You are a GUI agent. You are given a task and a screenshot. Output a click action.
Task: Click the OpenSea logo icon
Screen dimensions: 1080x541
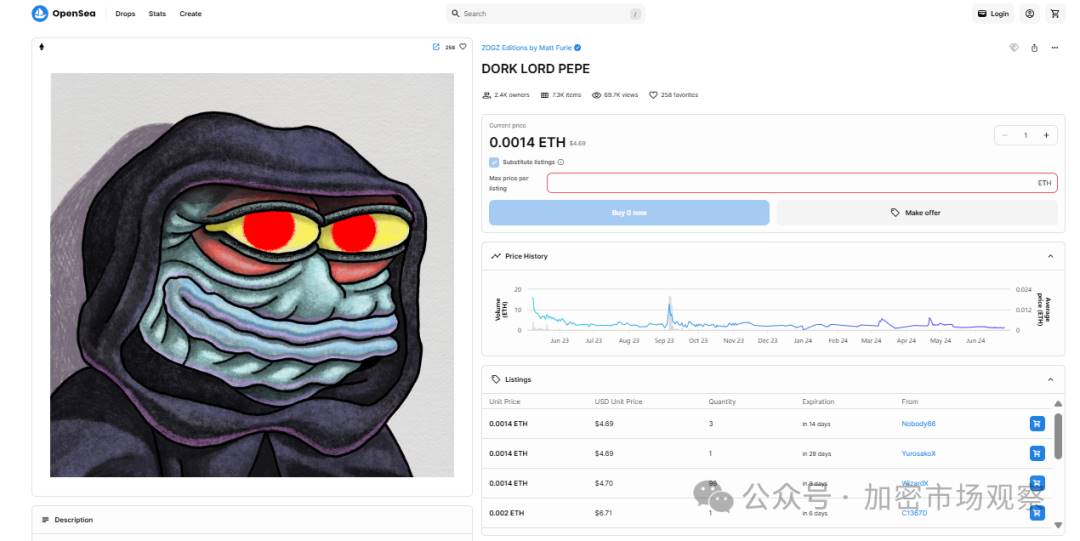(x=40, y=14)
